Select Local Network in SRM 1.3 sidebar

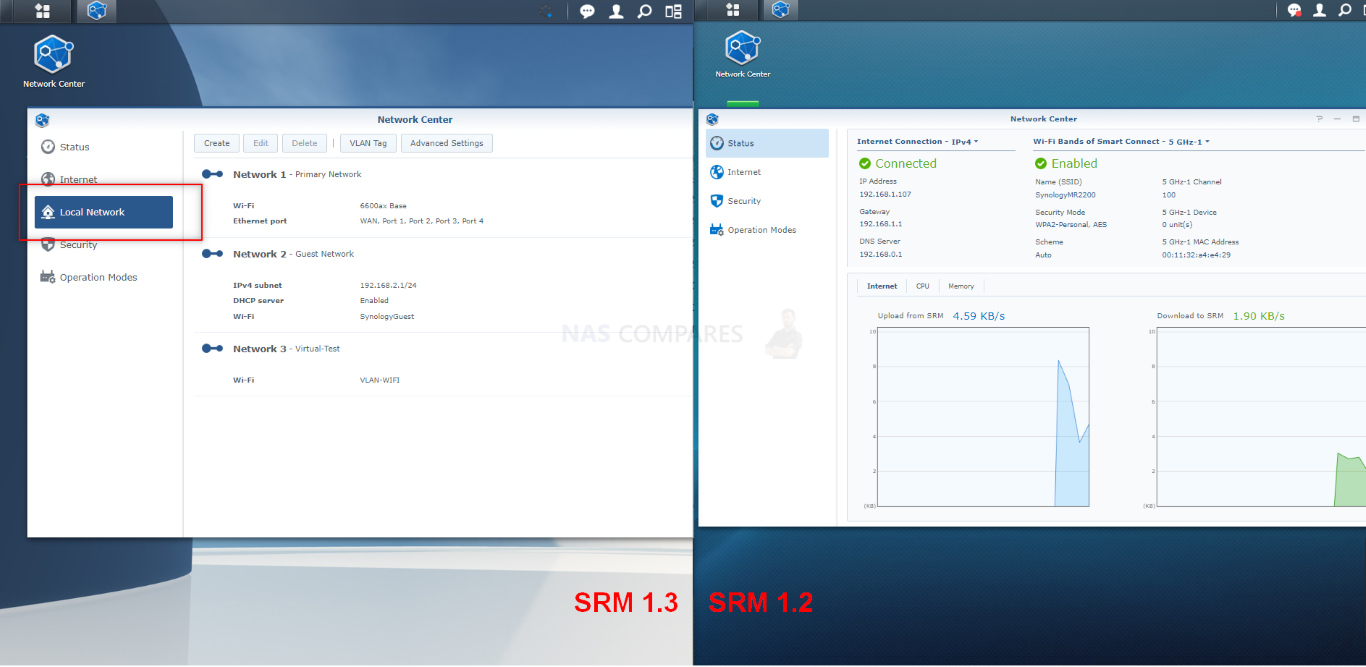point(104,212)
